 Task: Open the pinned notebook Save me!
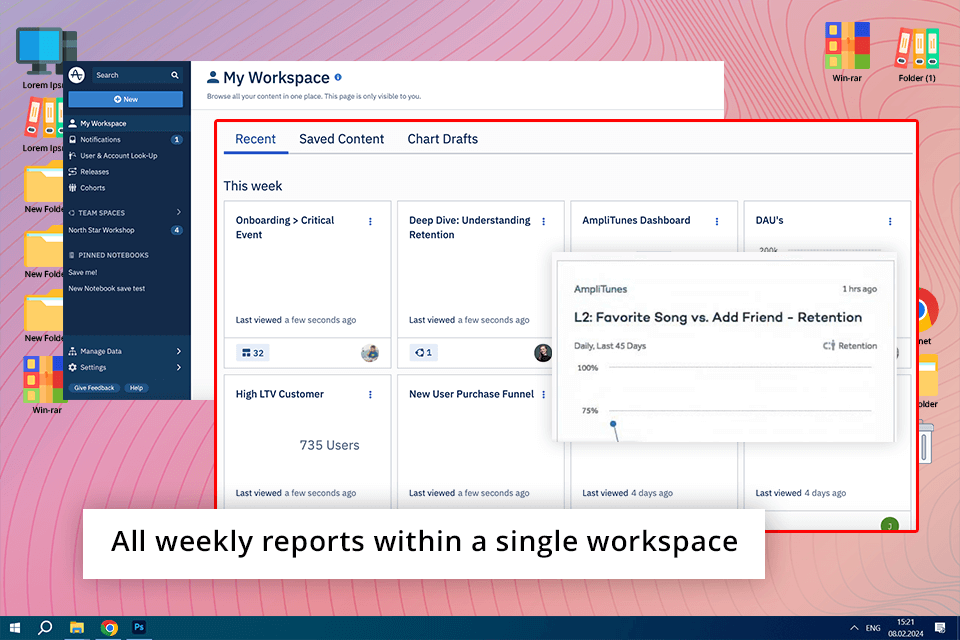[83, 273]
